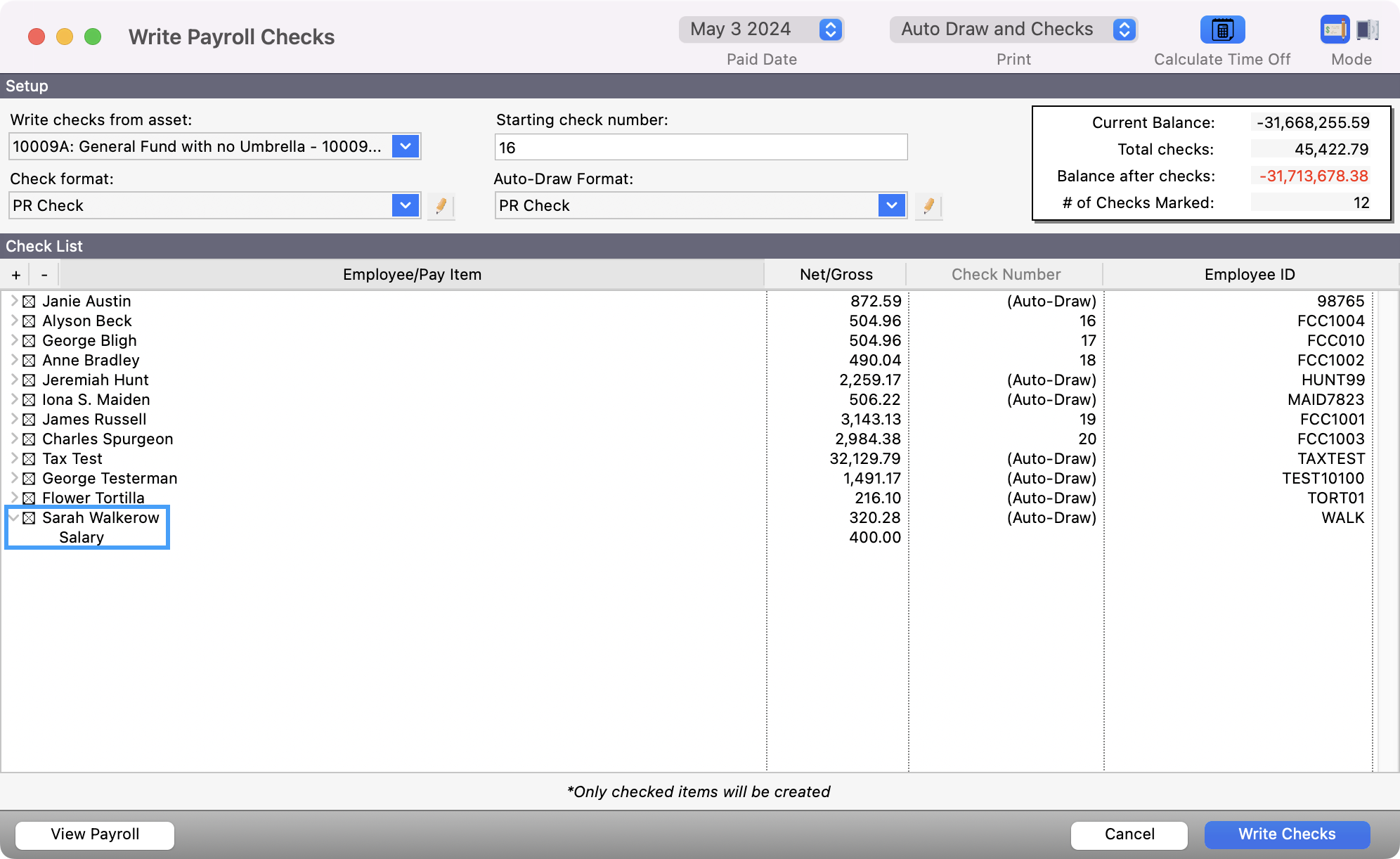Collapse Sarah Walkerow's pay items
Image resolution: width=1400 pixels, height=859 pixels.
(x=14, y=517)
